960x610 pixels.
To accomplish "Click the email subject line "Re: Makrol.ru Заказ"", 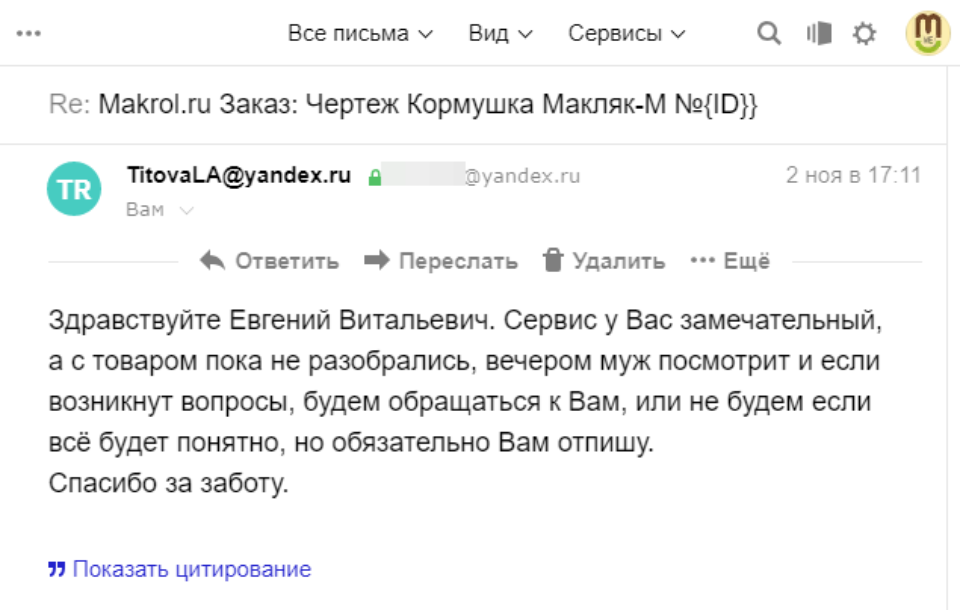I will tap(402, 105).
